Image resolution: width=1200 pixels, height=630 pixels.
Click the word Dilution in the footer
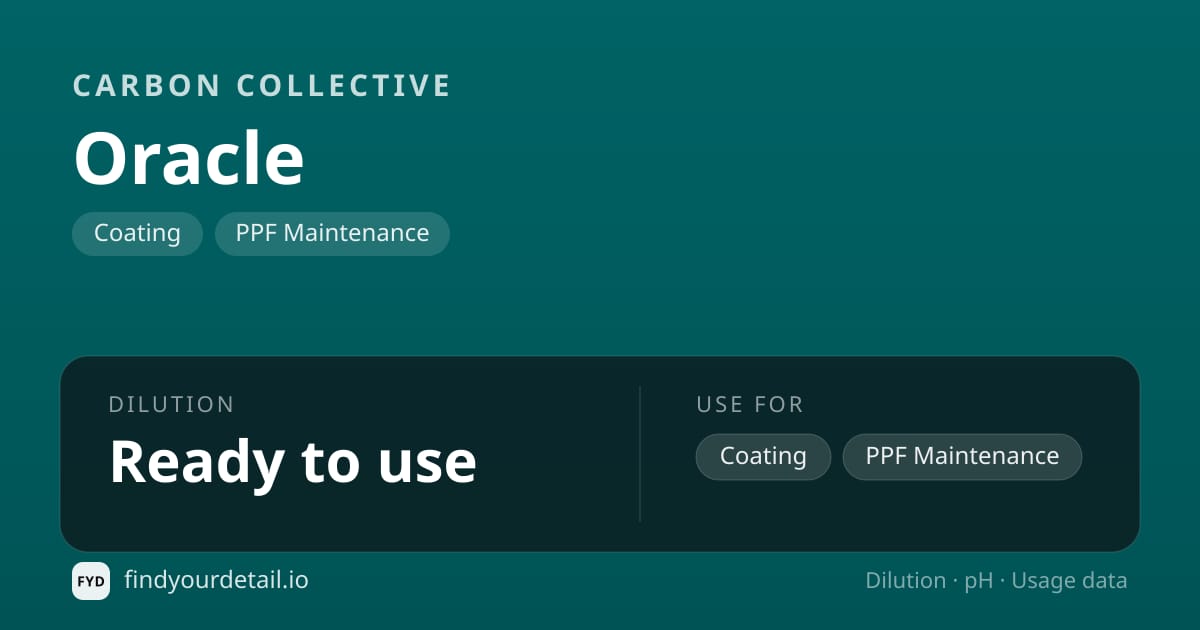[905, 581]
